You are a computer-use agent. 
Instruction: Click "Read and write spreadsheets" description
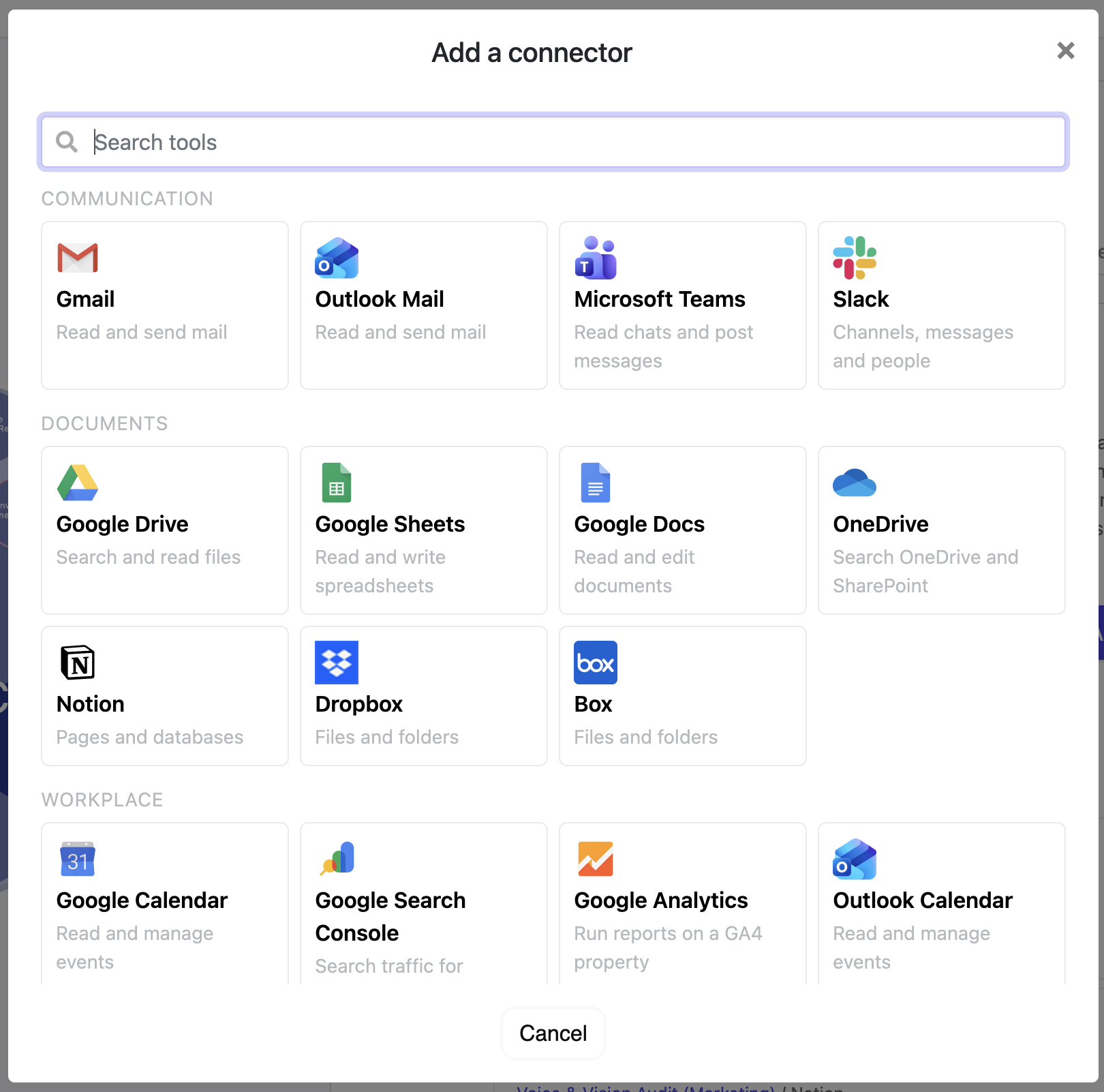[380, 571]
